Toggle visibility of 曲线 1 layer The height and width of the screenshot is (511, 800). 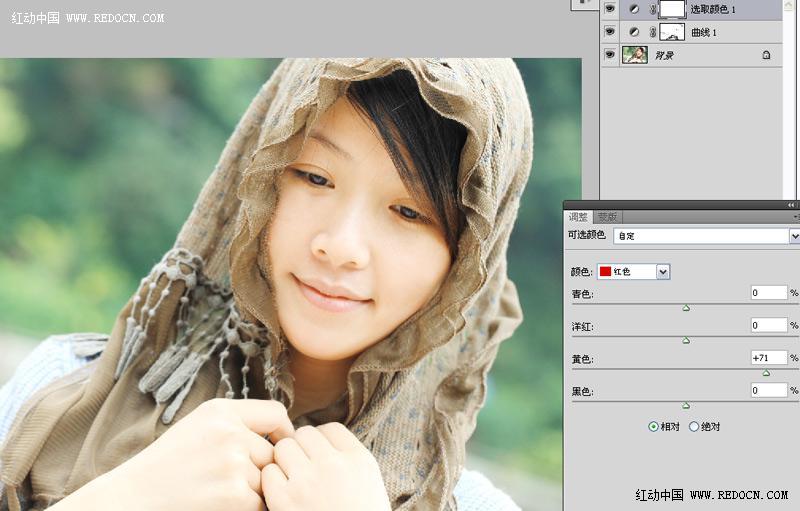point(610,32)
